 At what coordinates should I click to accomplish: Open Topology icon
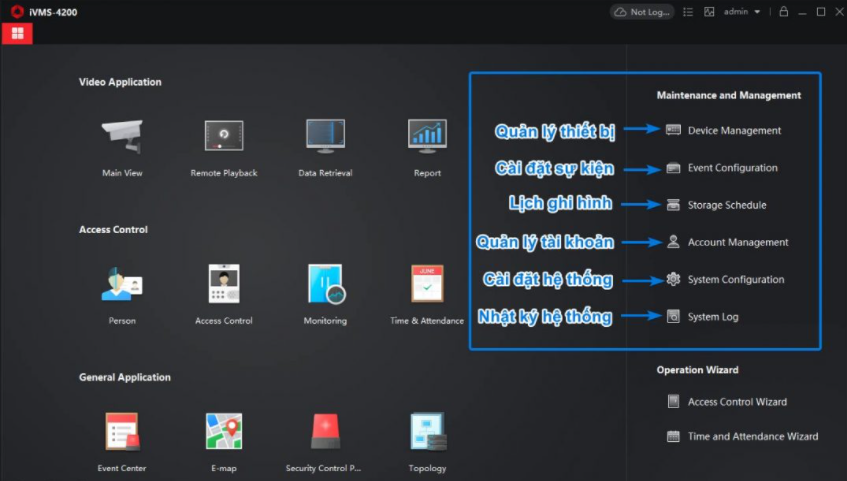[x=428, y=431]
